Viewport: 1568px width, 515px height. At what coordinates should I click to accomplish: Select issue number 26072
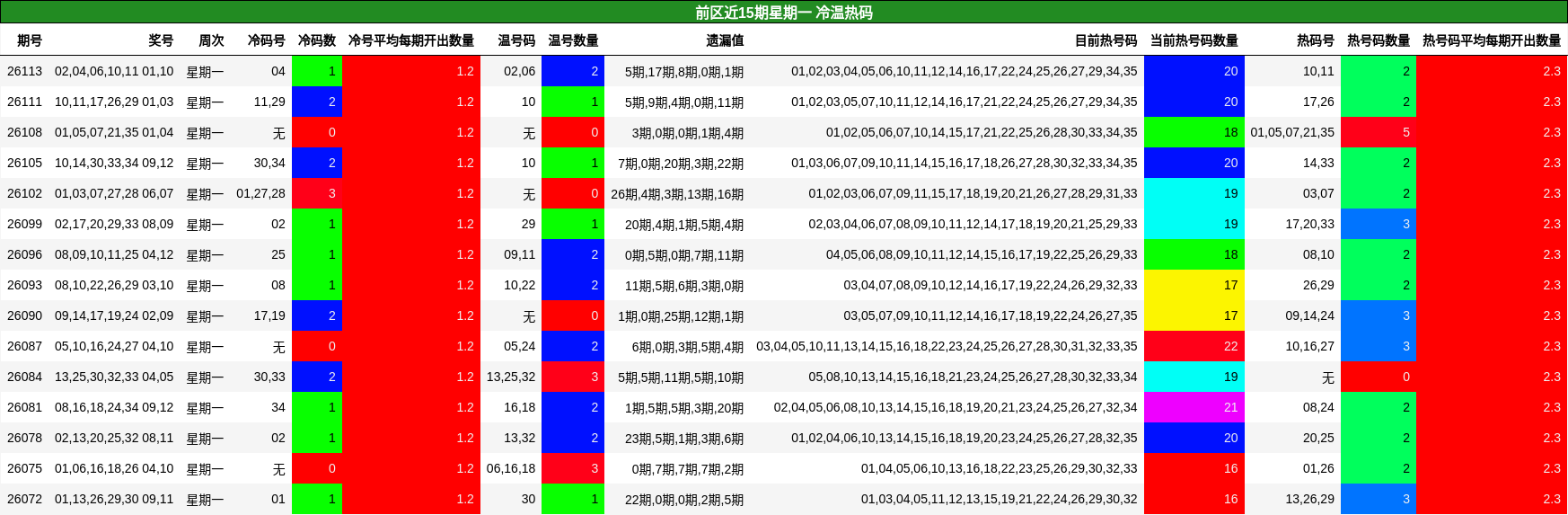pos(24,499)
